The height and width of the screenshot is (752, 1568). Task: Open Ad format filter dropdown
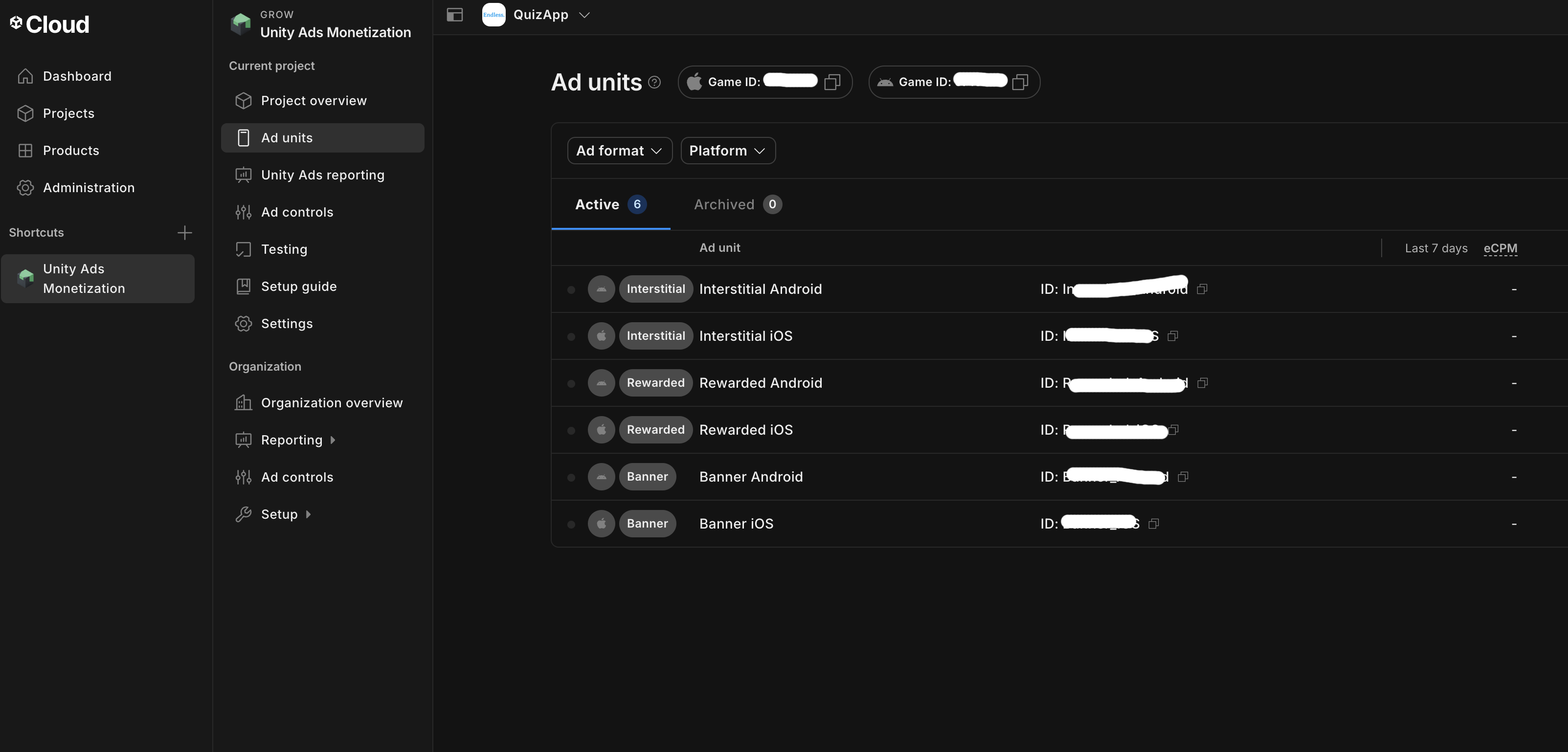[x=620, y=150]
